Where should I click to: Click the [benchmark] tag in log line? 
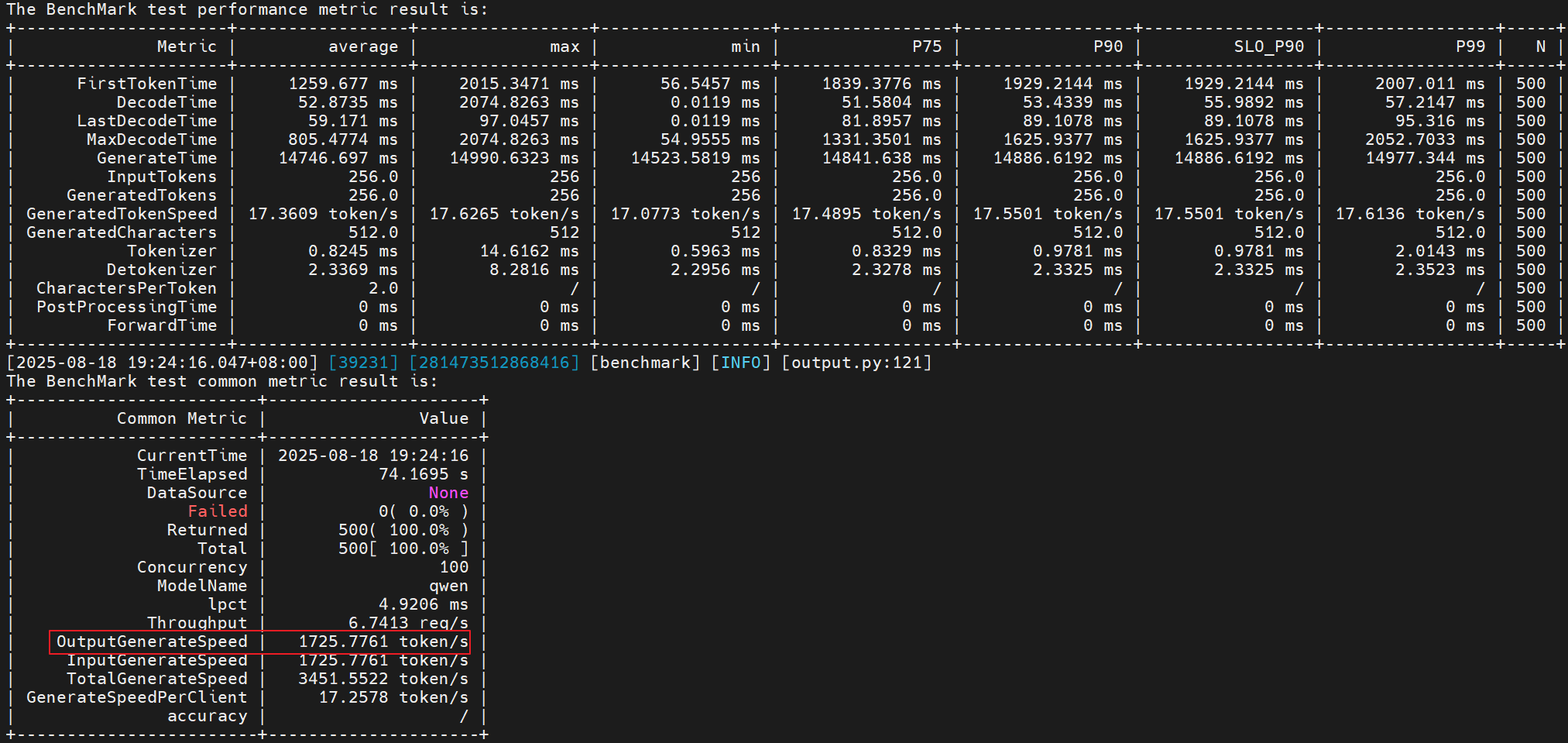[x=645, y=363]
